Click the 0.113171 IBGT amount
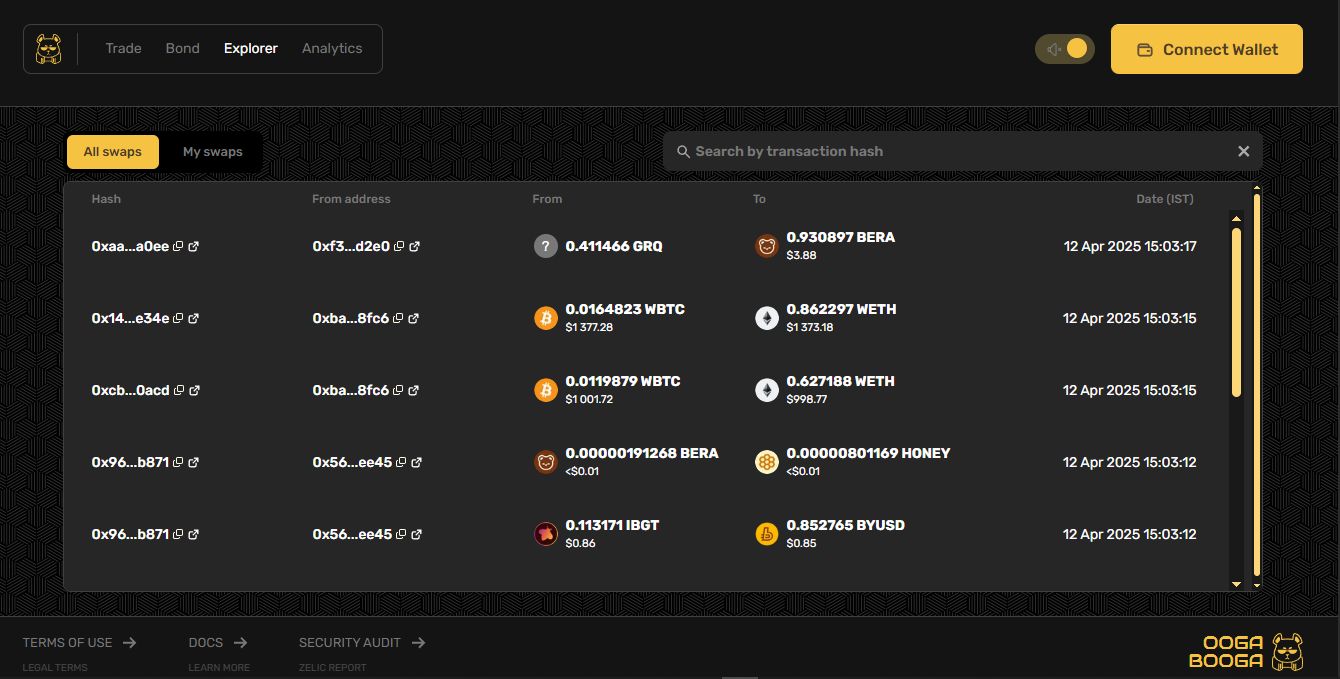This screenshot has width=1340, height=679. (612, 525)
